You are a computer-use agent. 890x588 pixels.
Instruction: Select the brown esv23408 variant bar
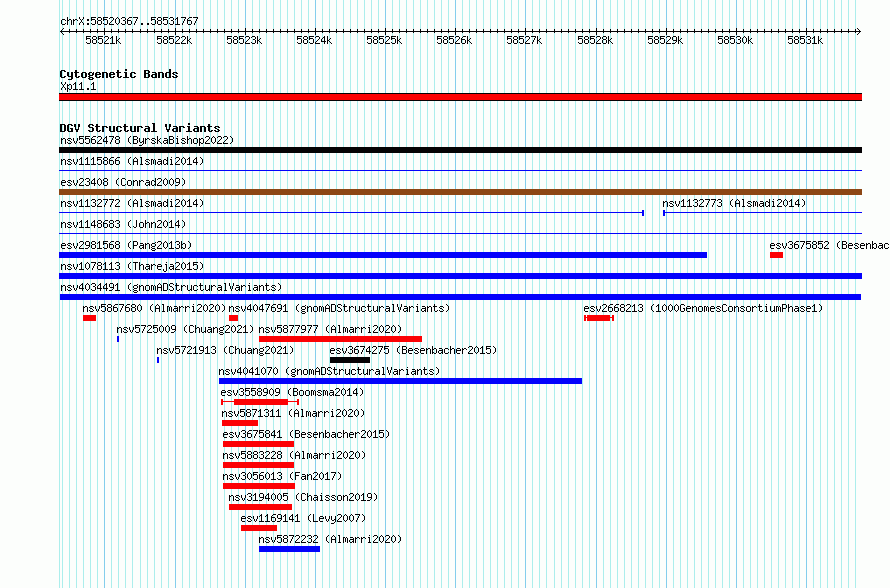click(x=460, y=192)
